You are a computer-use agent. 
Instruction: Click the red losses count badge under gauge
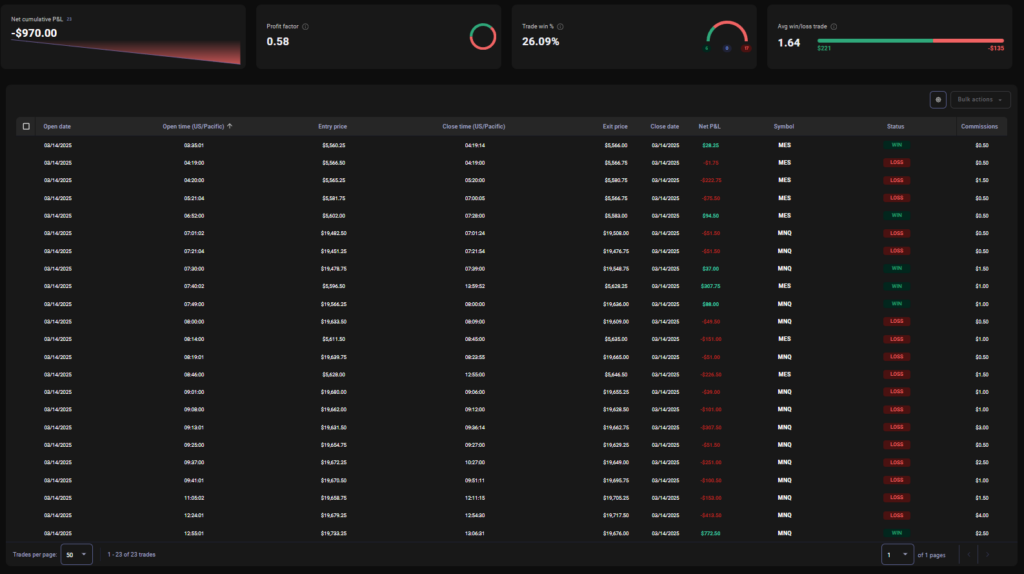(746, 48)
